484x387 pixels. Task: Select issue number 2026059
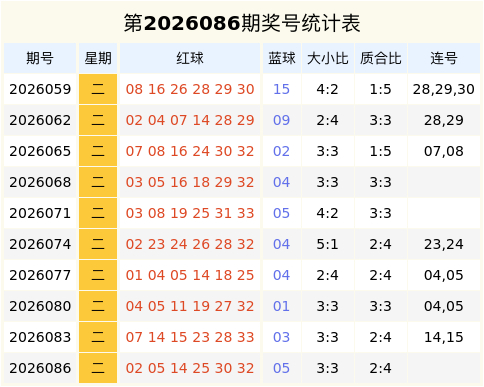pos(40,89)
